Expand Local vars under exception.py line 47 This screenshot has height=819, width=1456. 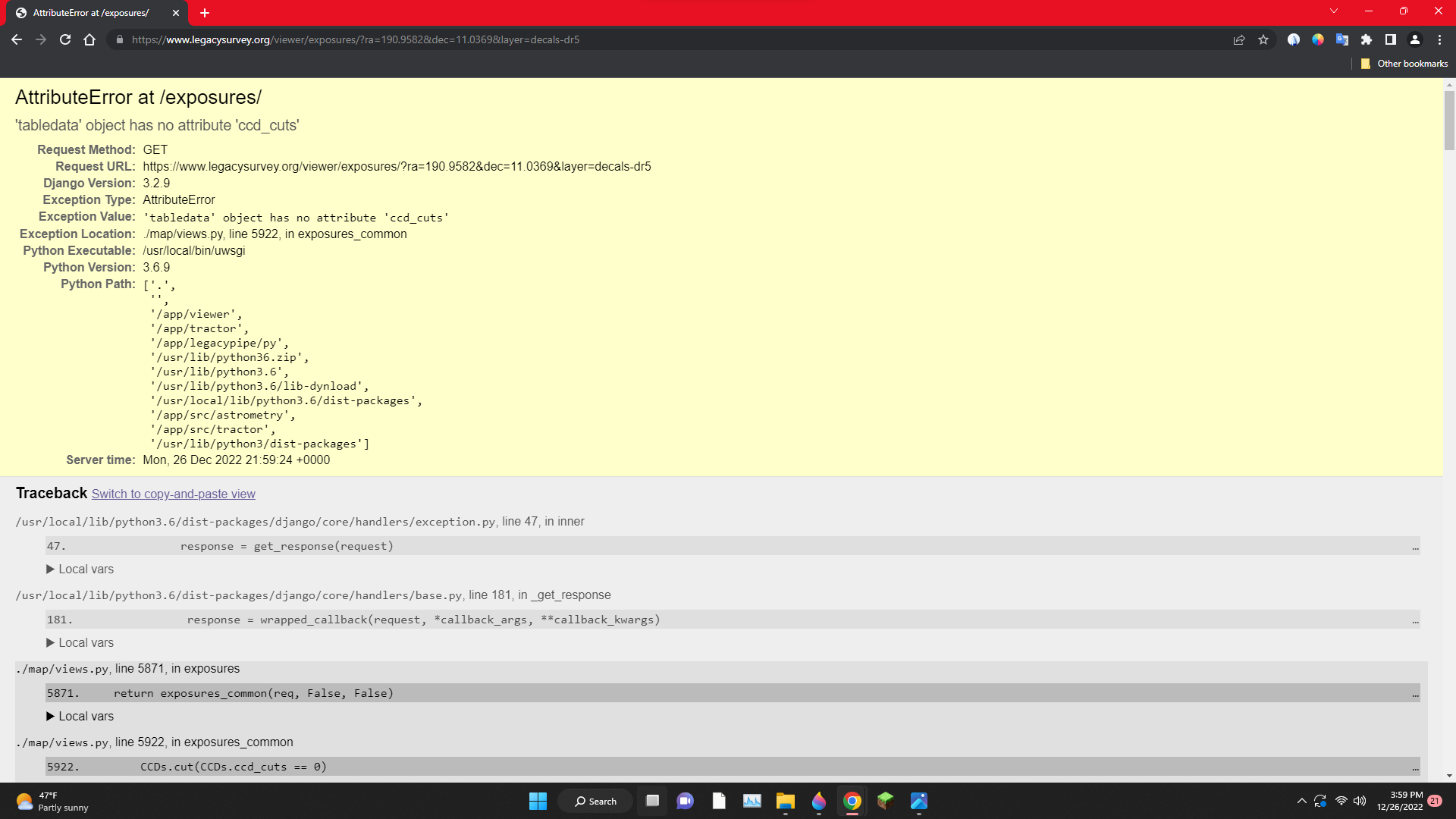tap(80, 570)
